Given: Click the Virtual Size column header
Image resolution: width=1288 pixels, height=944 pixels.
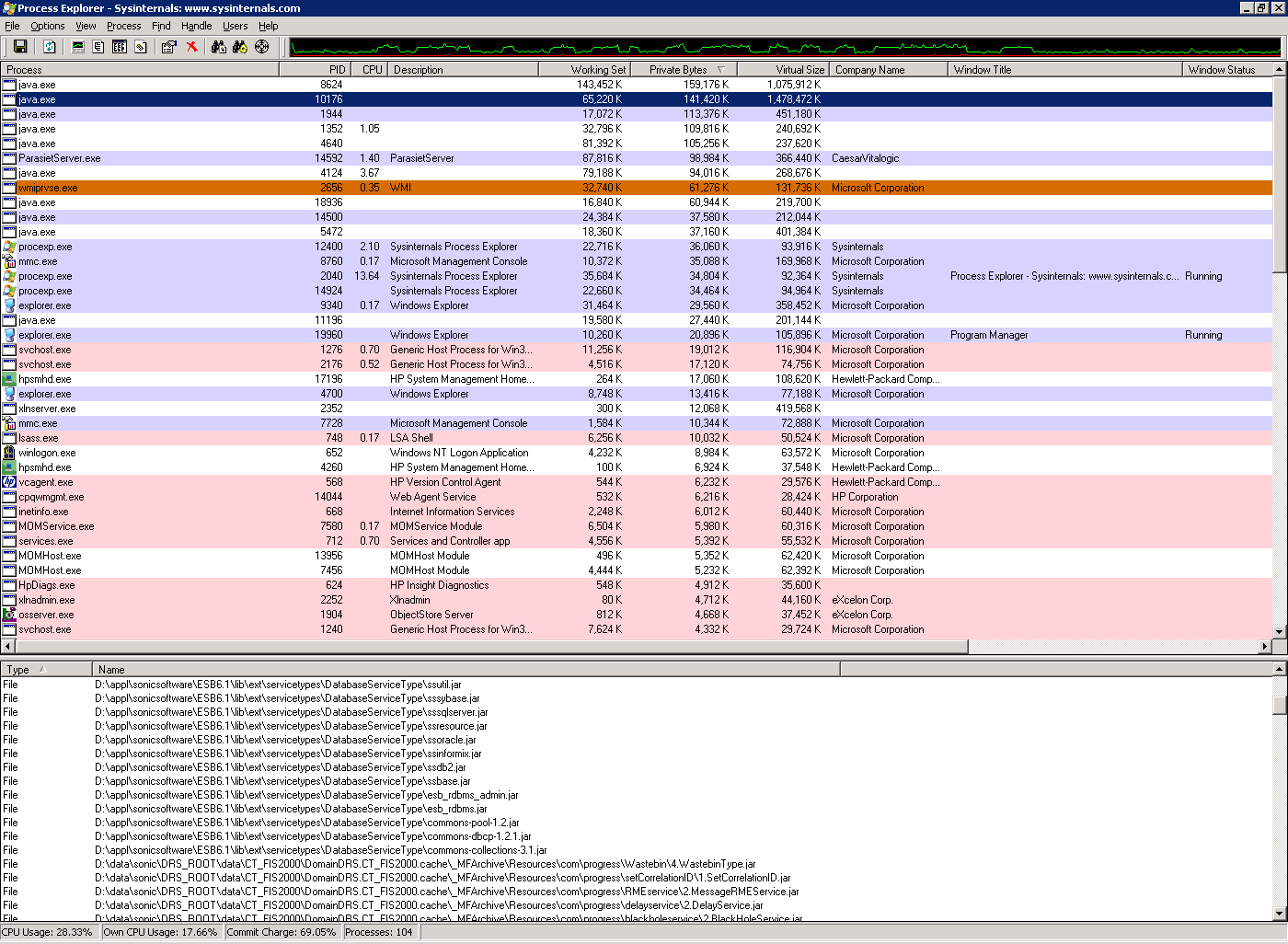Looking at the screenshot, I should point(783,69).
